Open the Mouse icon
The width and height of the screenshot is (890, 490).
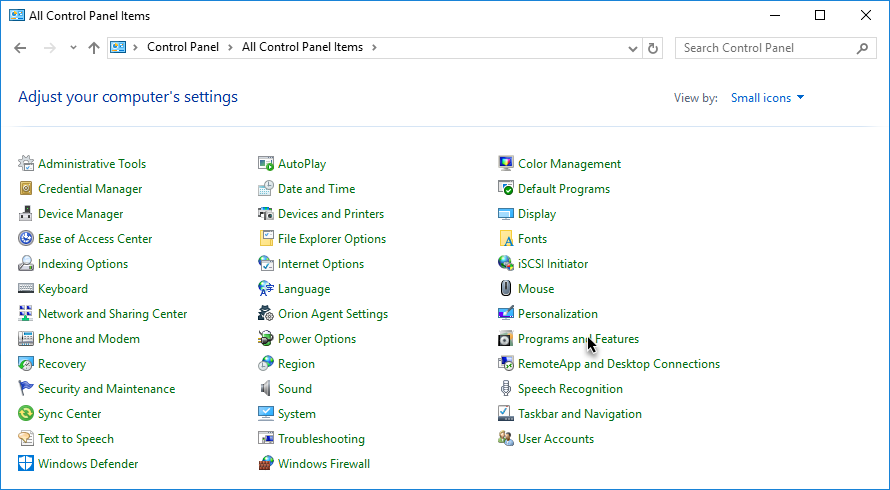506,288
